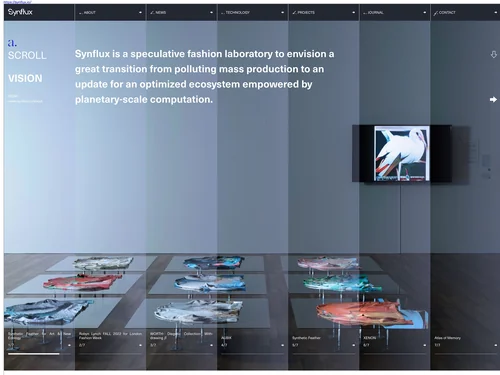The width and height of the screenshot is (500, 375).
Task: Expand the TECHNOLOGY dropdown arrow
Action: tap(282, 13)
